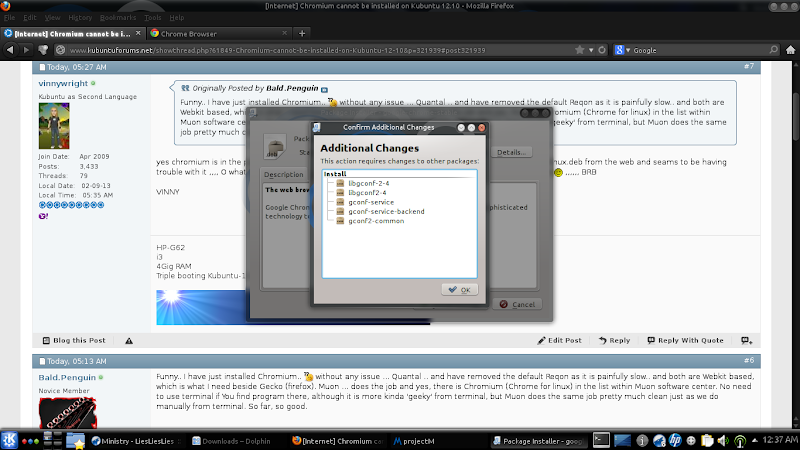The image size is (800, 450).
Task: Open the Description tab in Package Installer
Action: pyautogui.click(x=284, y=174)
